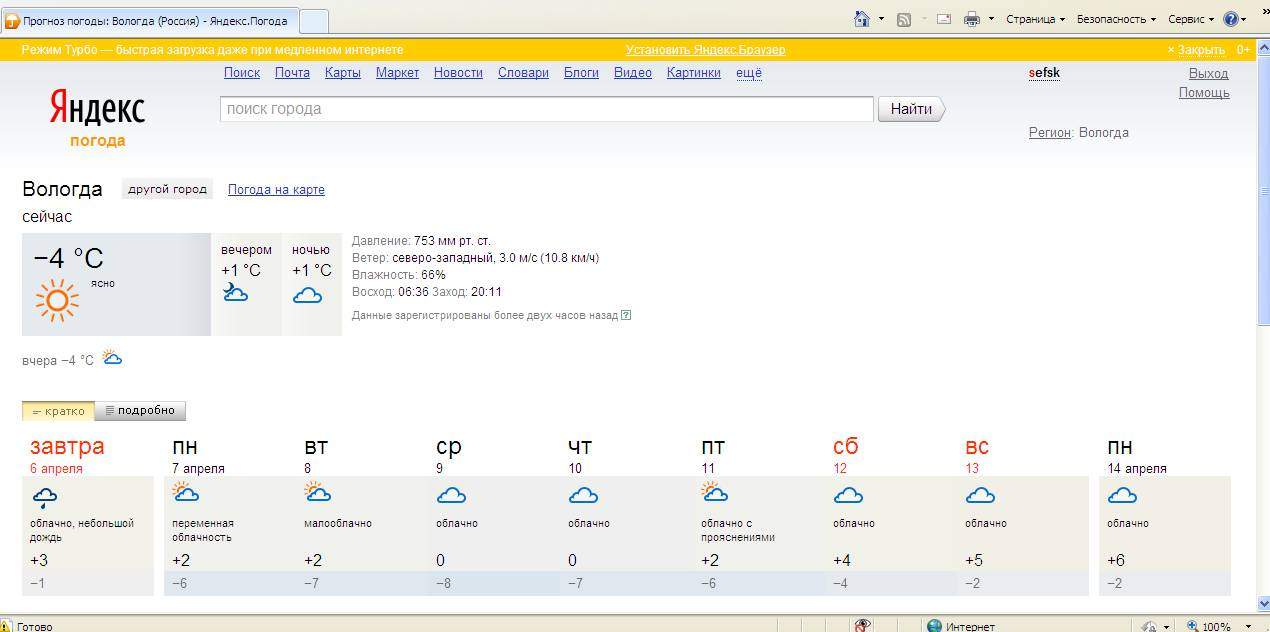This screenshot has width=1270, height=632.
Task: Open the browser Home page icon
Action: (x=862, y=18)
